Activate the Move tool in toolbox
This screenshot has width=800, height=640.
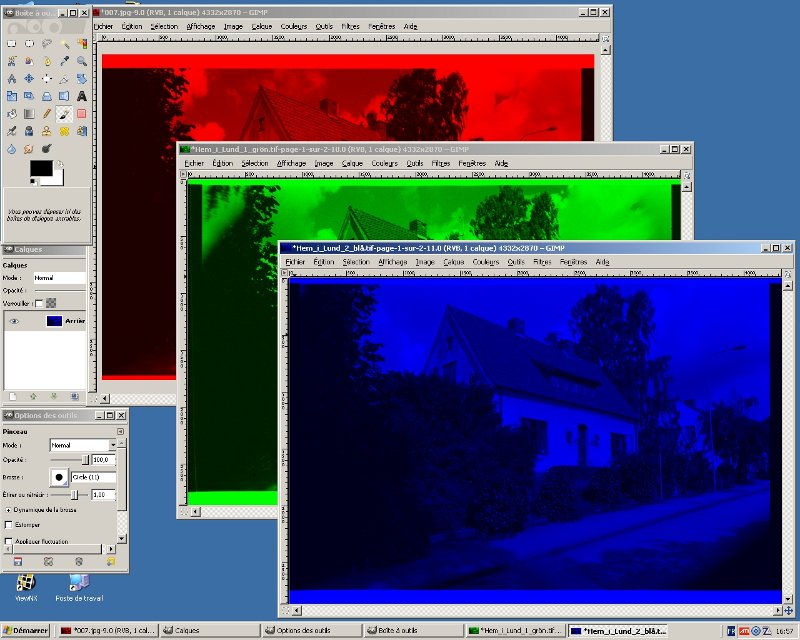29,78
